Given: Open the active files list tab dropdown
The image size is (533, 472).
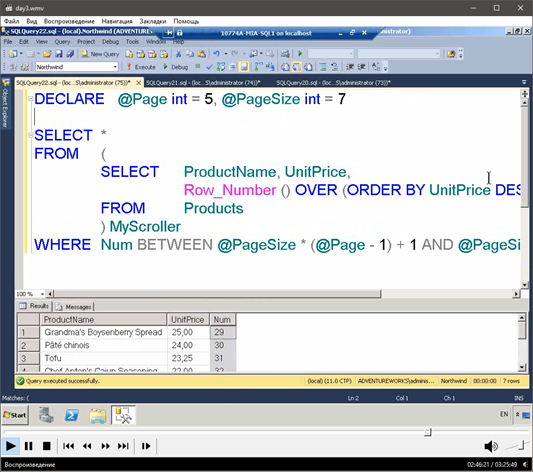Looking at the screenshot, I should [x=524, y=82].
